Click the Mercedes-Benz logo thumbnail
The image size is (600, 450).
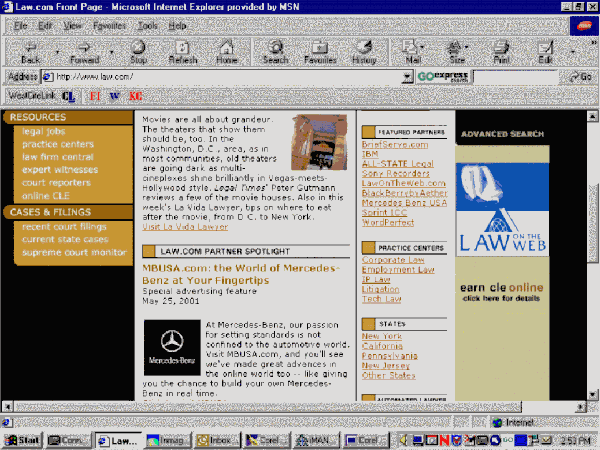171,348
